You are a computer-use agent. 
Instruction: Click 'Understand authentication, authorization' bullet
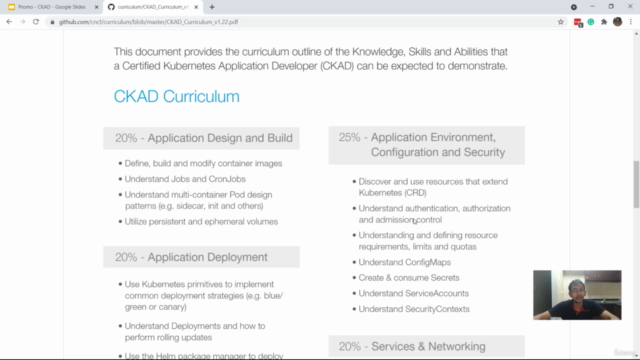point(434,214)
